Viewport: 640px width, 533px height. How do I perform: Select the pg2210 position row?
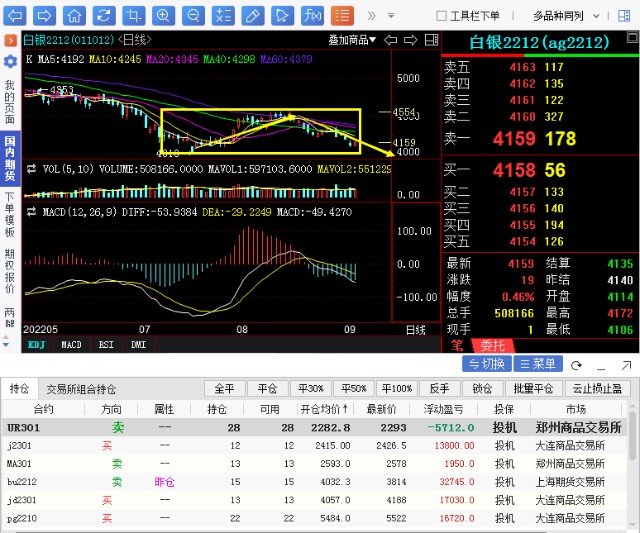[314, 518]
